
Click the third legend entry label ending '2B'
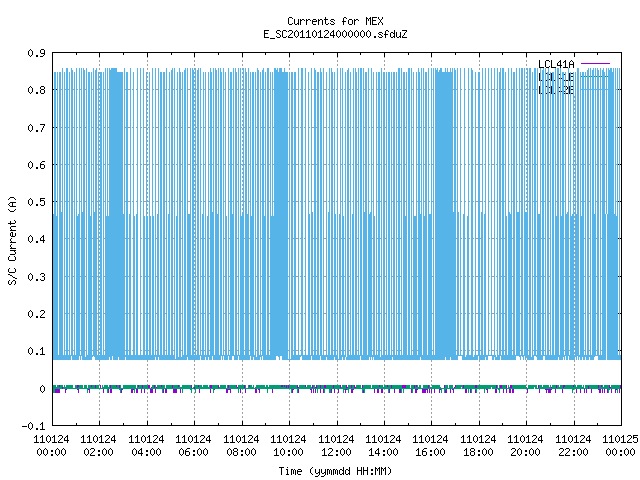tap(556, 90)
